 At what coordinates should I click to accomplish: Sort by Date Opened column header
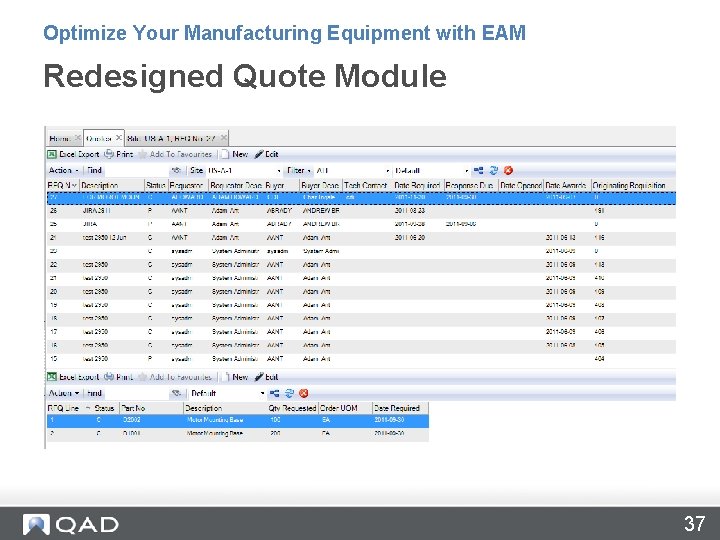521,186
